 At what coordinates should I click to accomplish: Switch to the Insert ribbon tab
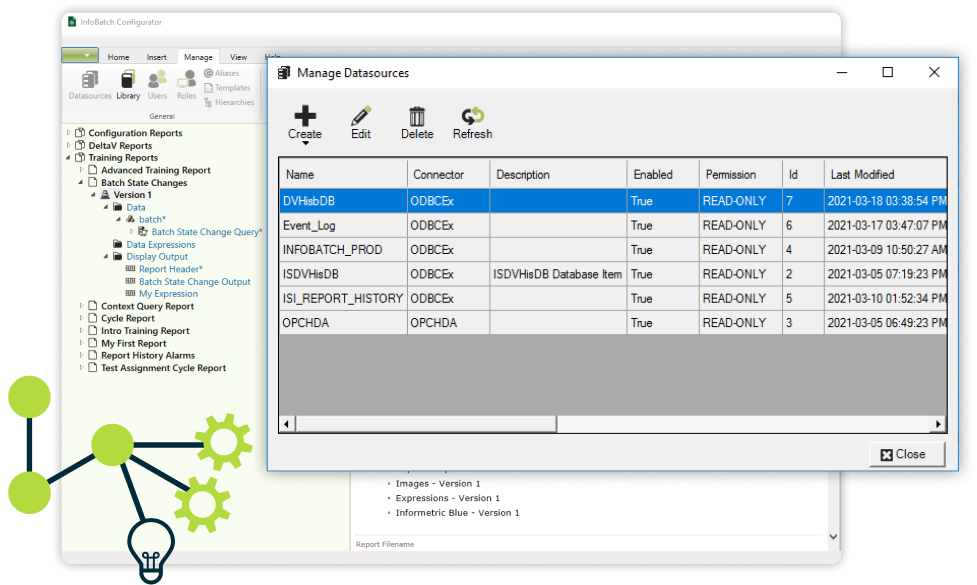click(156, 57)
